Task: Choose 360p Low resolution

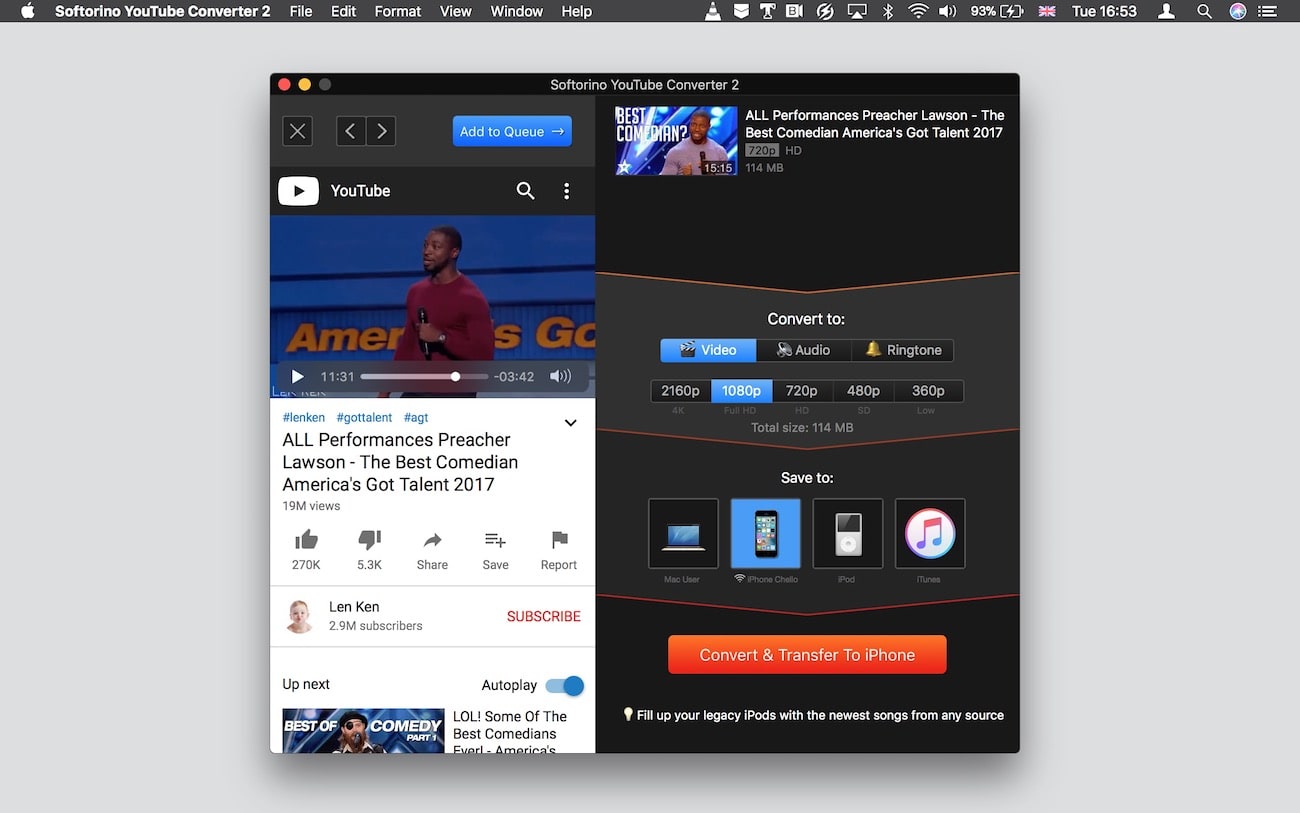Action: (x=928, y=391)
